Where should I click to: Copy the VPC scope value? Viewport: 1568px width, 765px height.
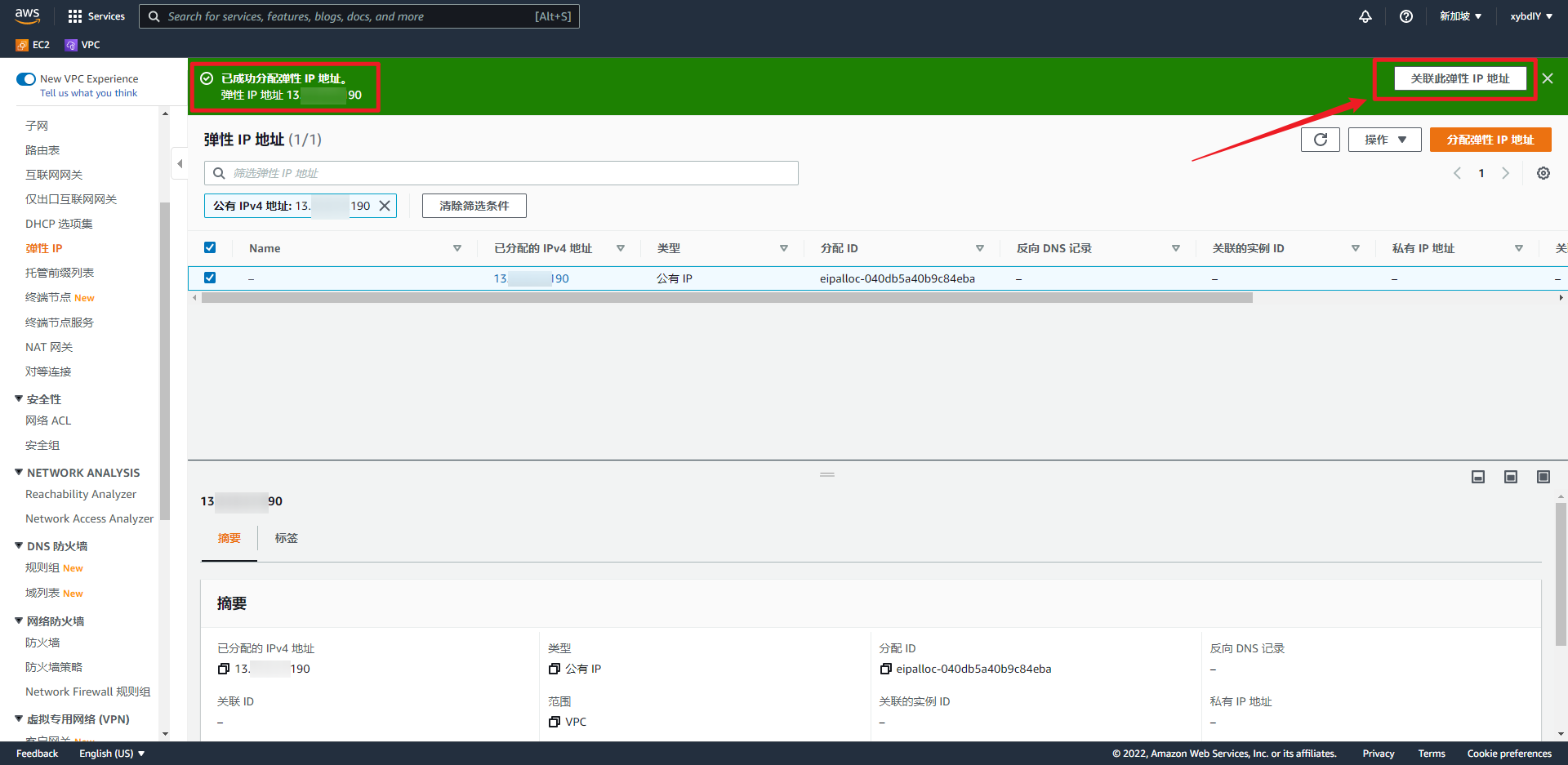[555, 722]
